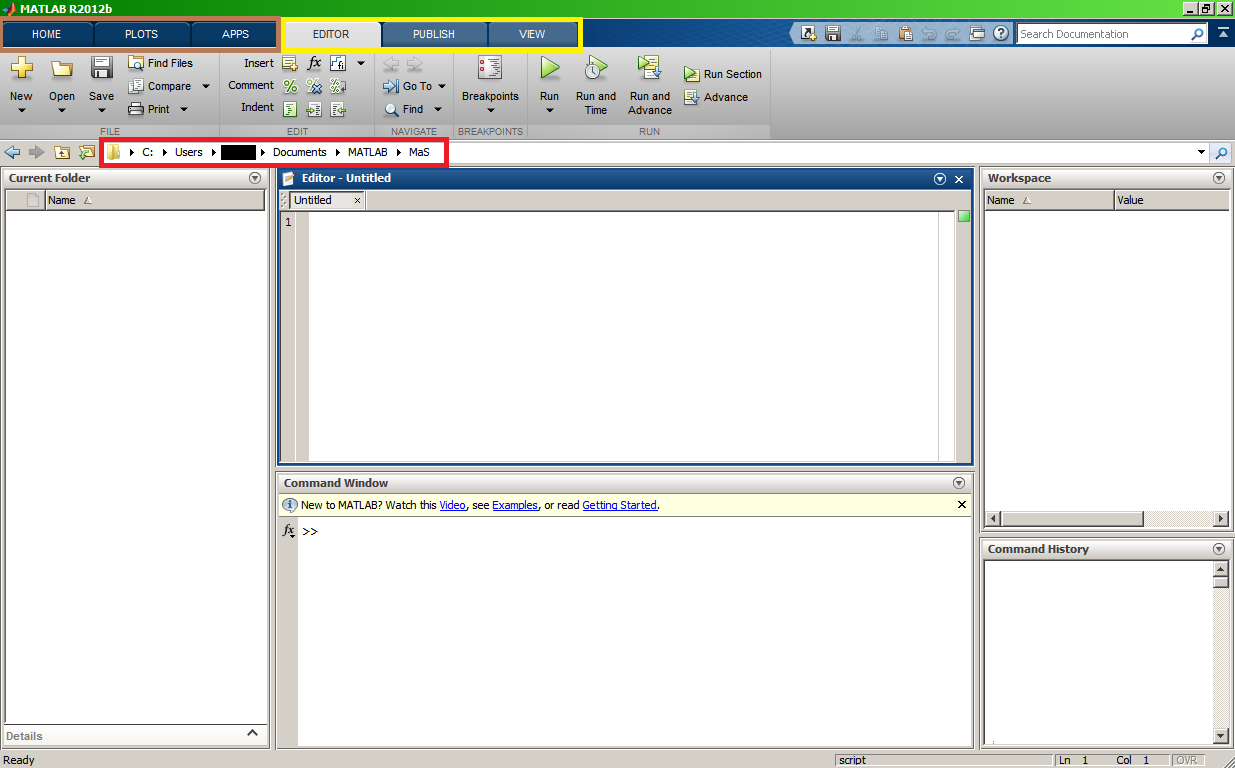Click the smart indent icon
Viewport: 1235px width, 768px height.
(290, 109)
